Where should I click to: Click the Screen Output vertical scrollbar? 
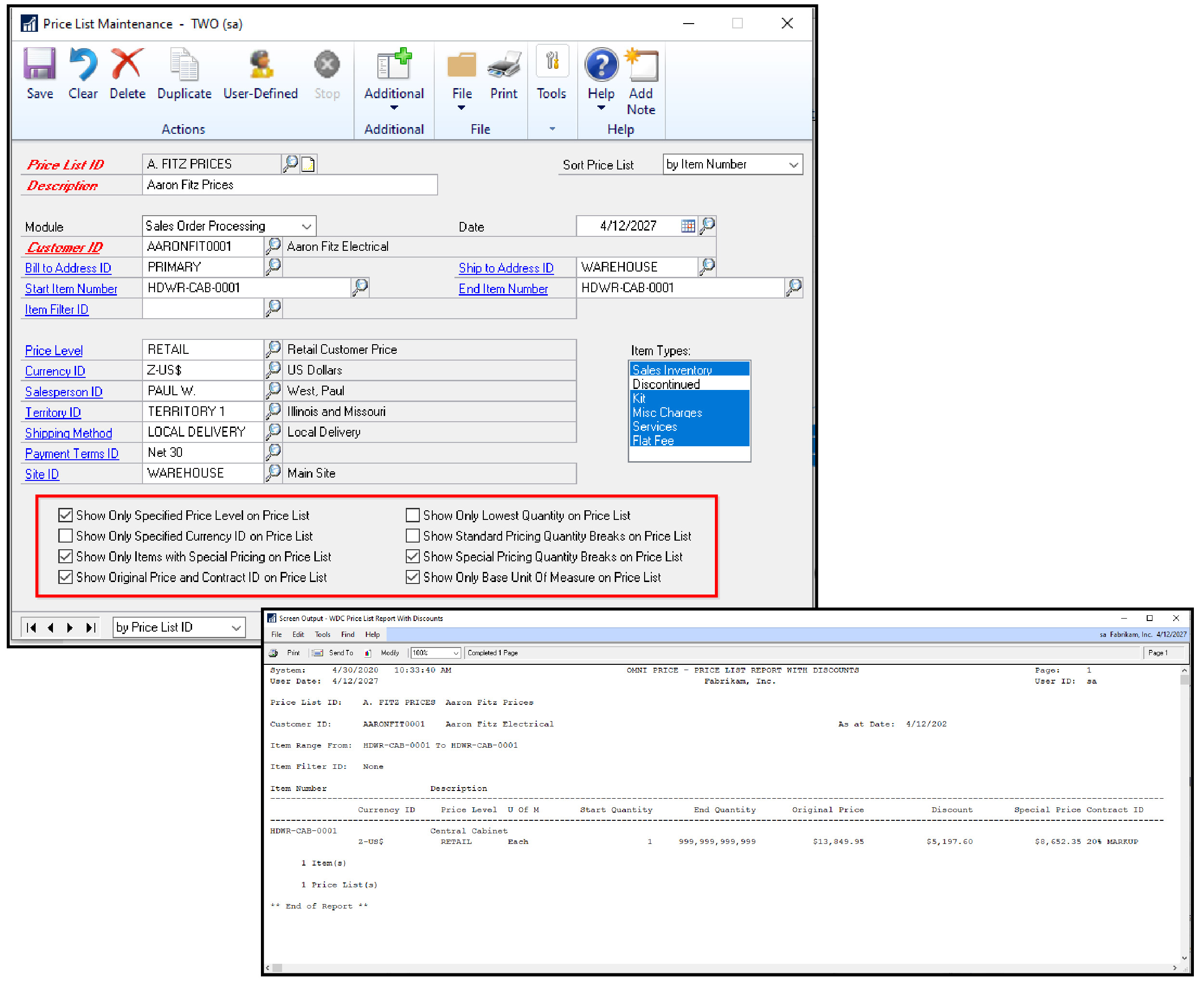1184,814
